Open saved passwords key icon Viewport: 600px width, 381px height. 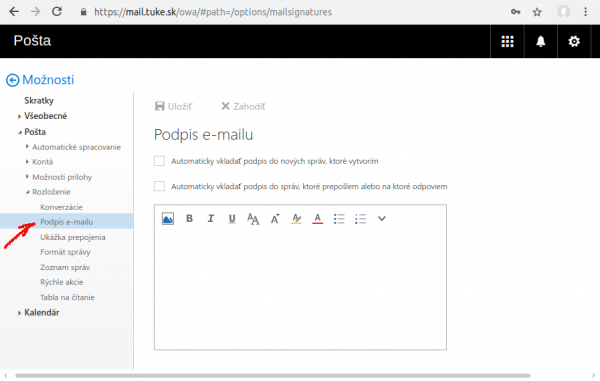click(x=515, y=12)
